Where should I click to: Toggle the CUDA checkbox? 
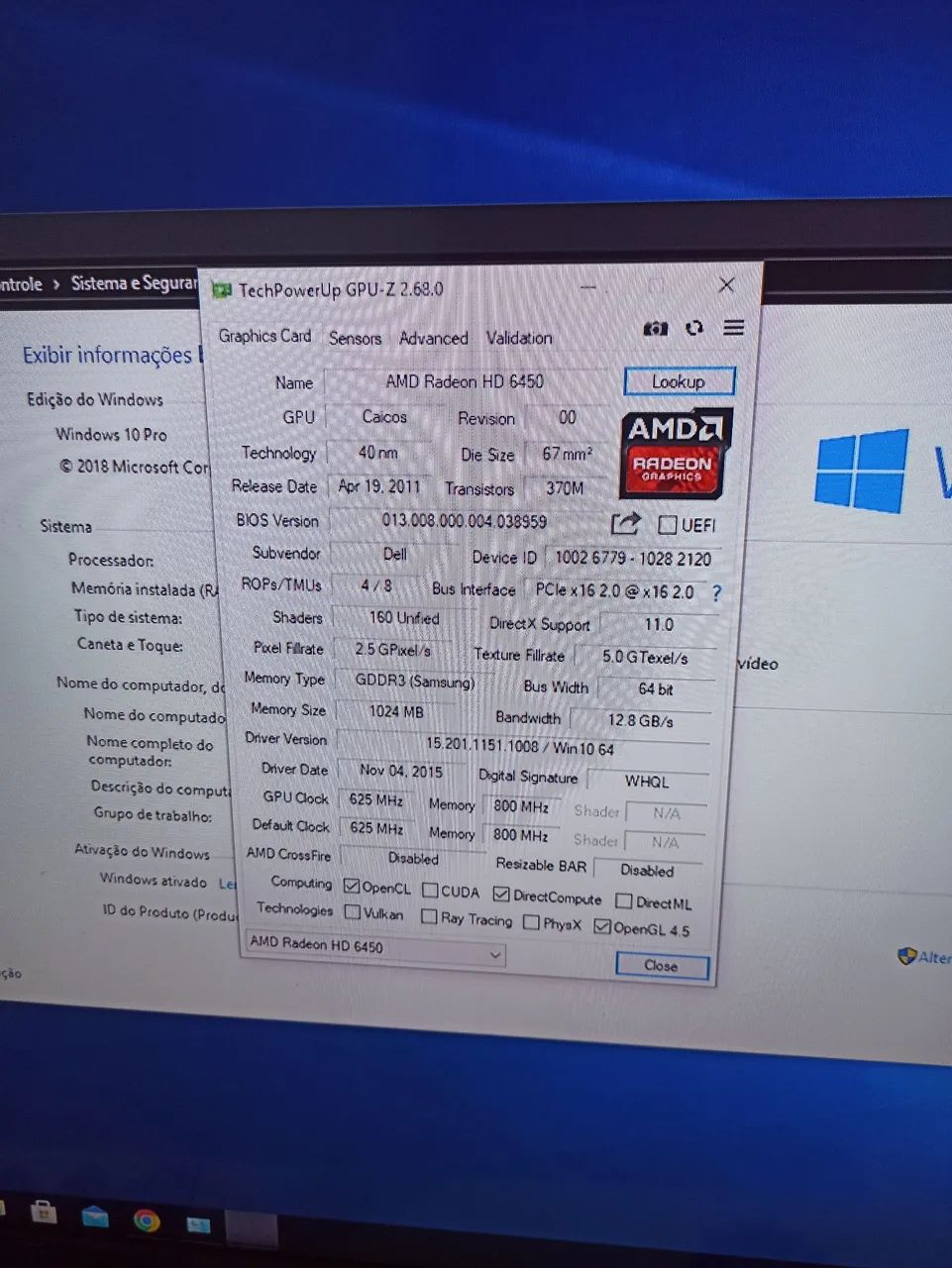(430, 890)
